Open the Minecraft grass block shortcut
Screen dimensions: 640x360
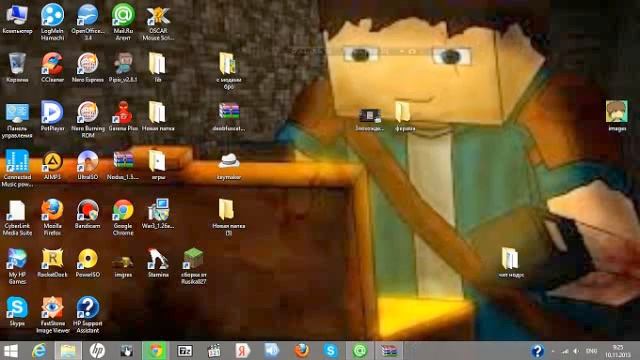(x=193, y=267)
